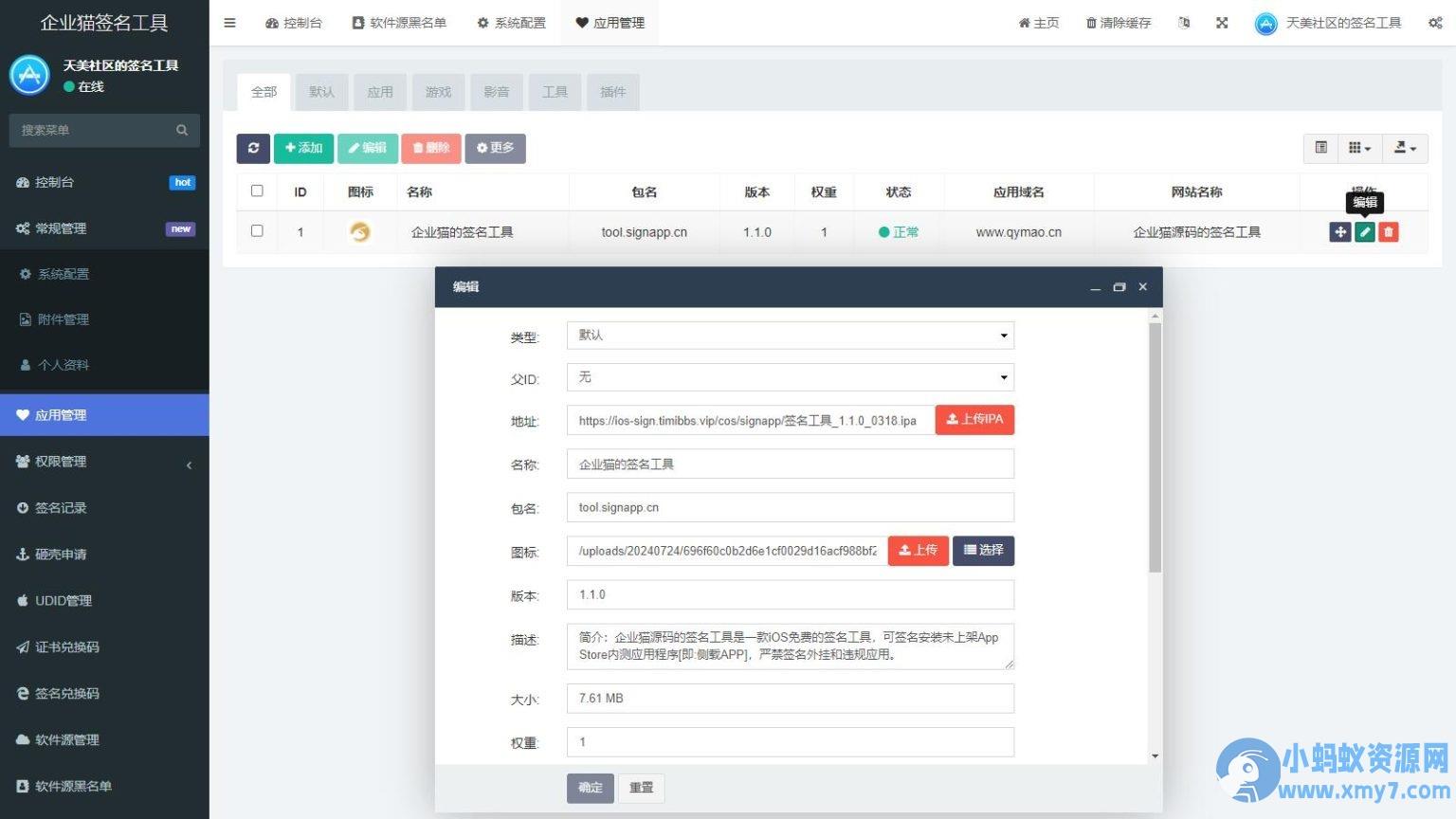Open 附件管理 in the sidebar

(x=104, y=319)
